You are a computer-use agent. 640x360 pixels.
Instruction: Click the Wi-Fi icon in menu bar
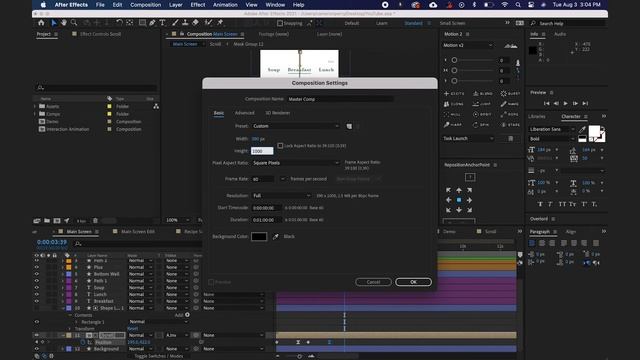(x=505, y=5)
